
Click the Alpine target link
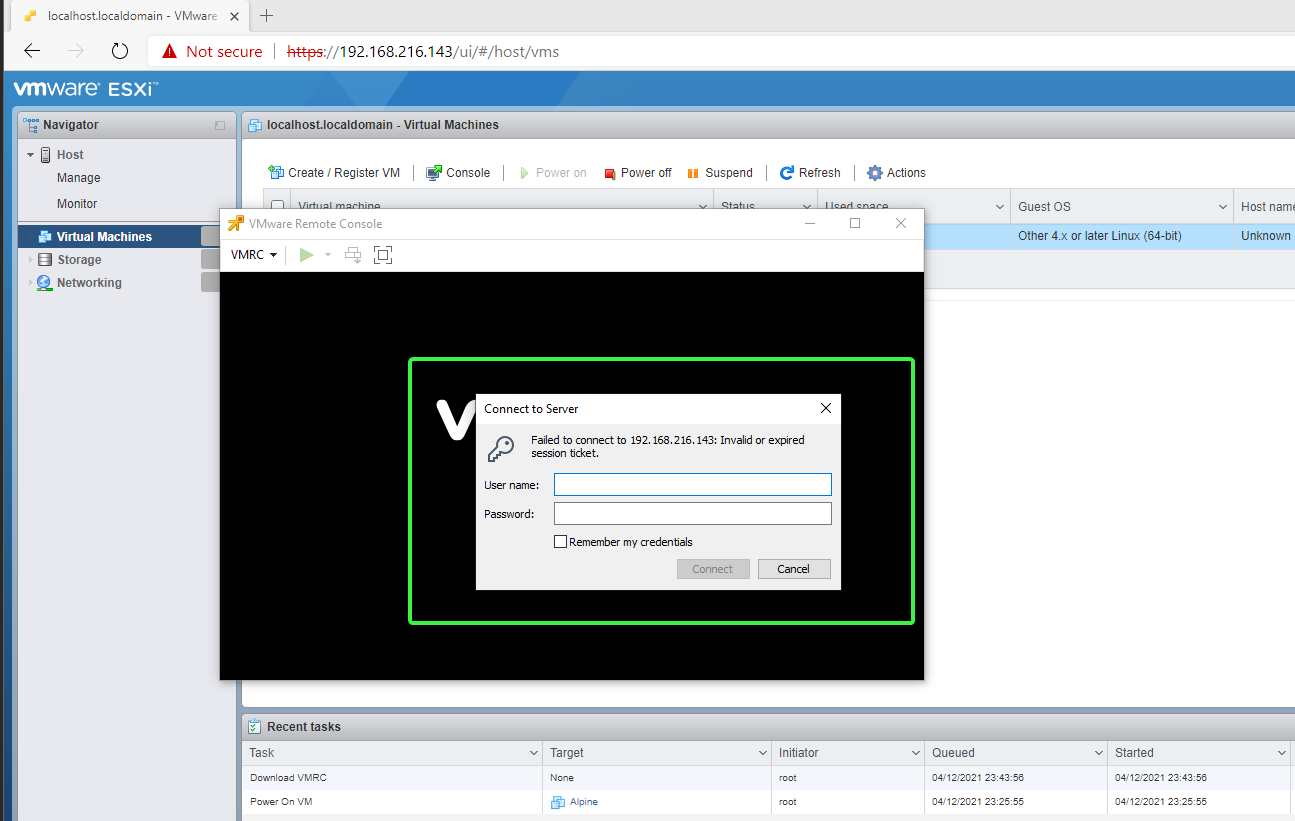click(x=584, y=802)
